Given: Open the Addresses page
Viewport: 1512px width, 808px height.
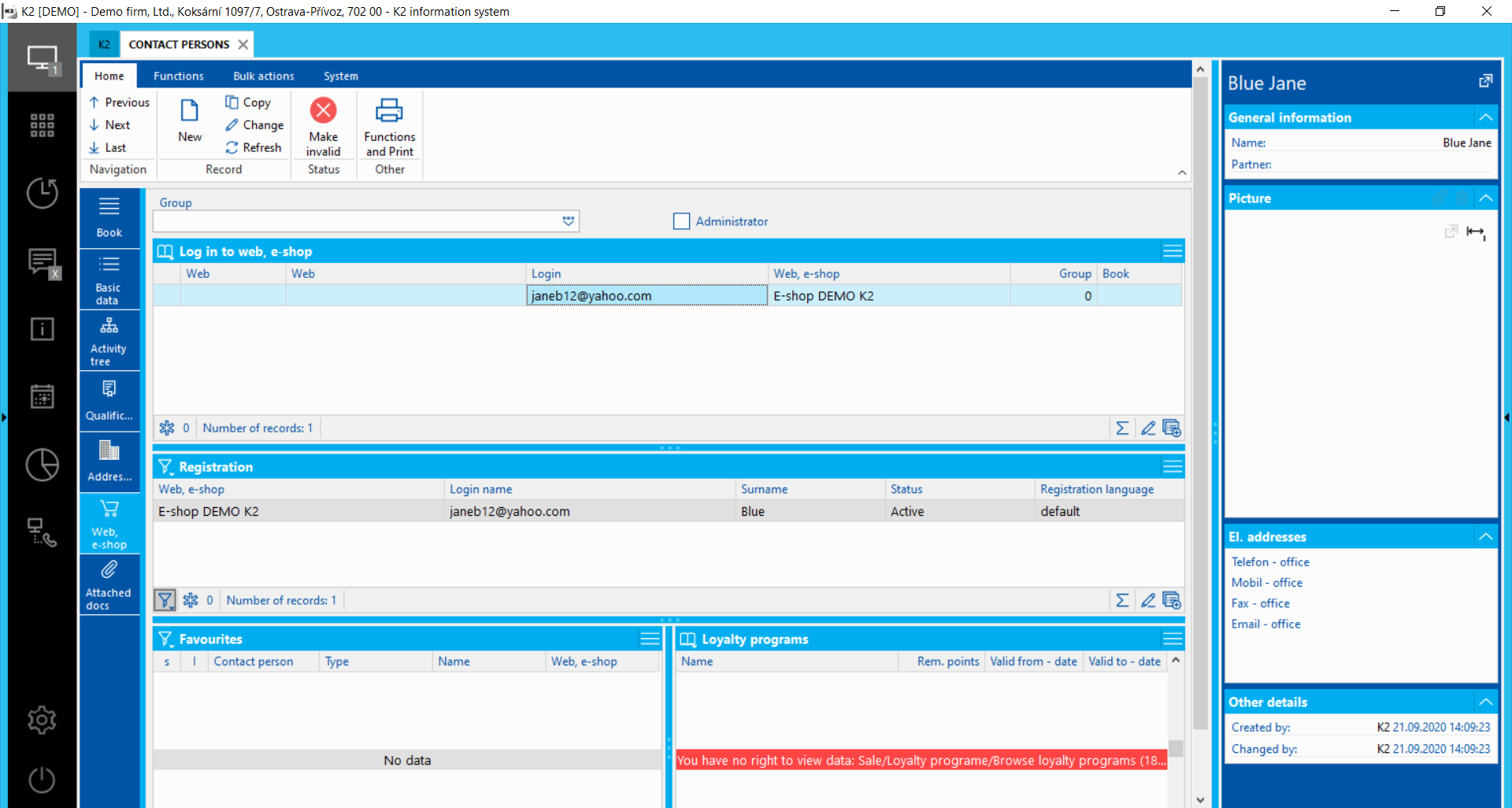Looking at the screenshot, I should click(x=109, y=461).
